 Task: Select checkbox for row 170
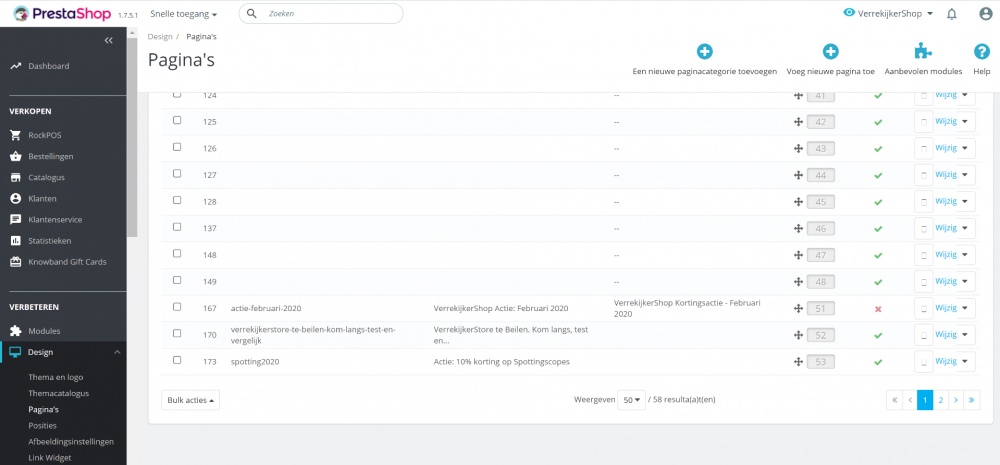pos(177,334)
